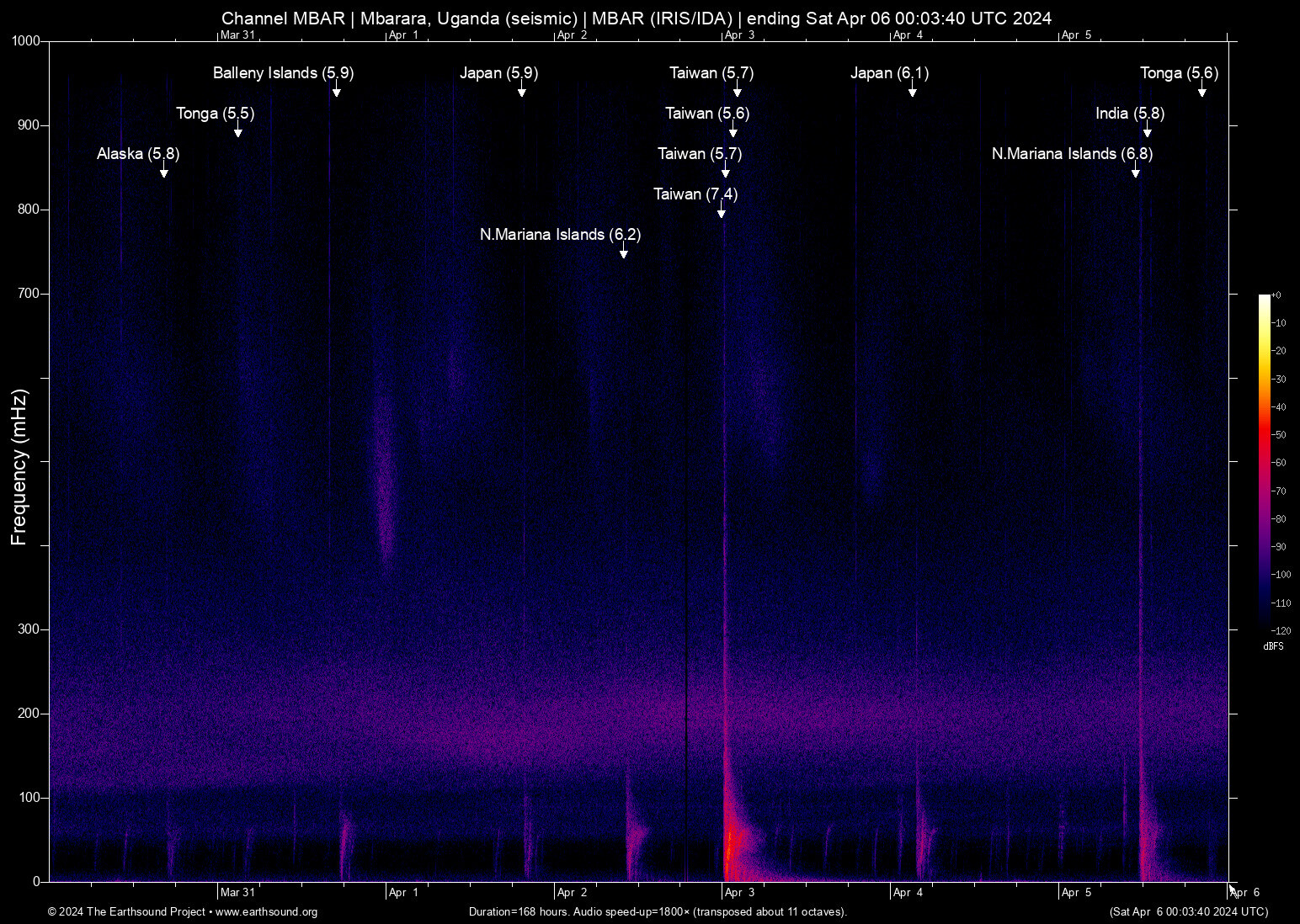Viewport: 1300px width, 924px height.
Task: Click the arrow below the Tonga (5.5) label
Action: (238, 132)
